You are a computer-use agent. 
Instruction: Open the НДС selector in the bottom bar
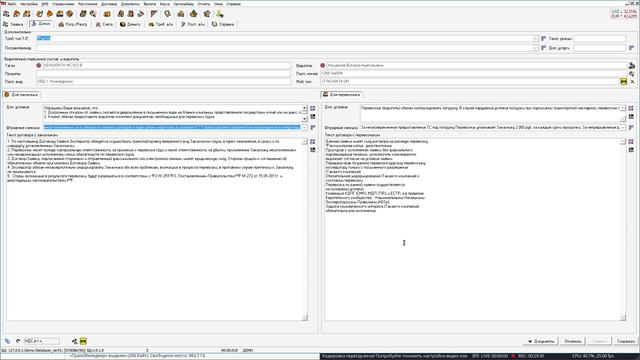pyautogui.click(x=41, y=341)
